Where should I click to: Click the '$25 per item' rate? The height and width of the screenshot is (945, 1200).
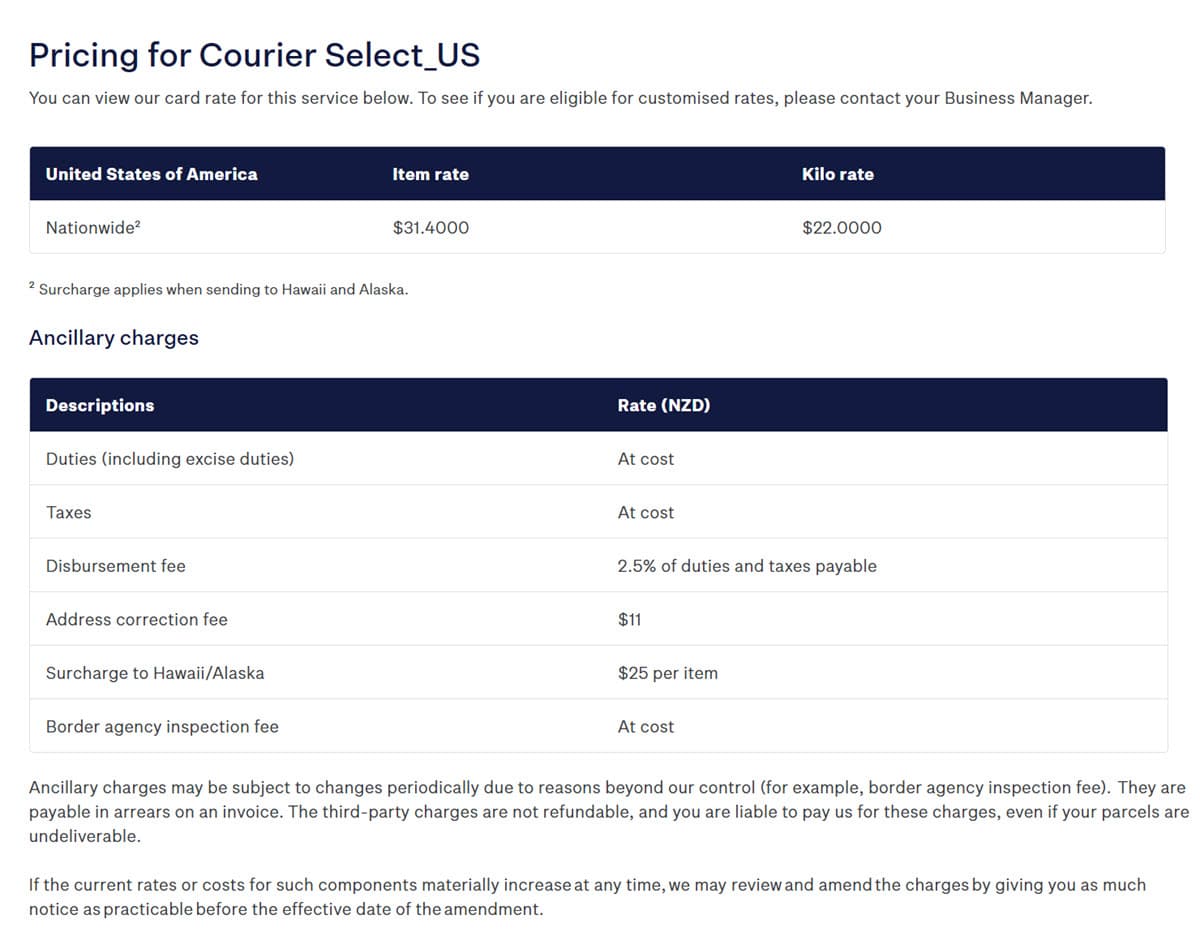coord(667,673)
